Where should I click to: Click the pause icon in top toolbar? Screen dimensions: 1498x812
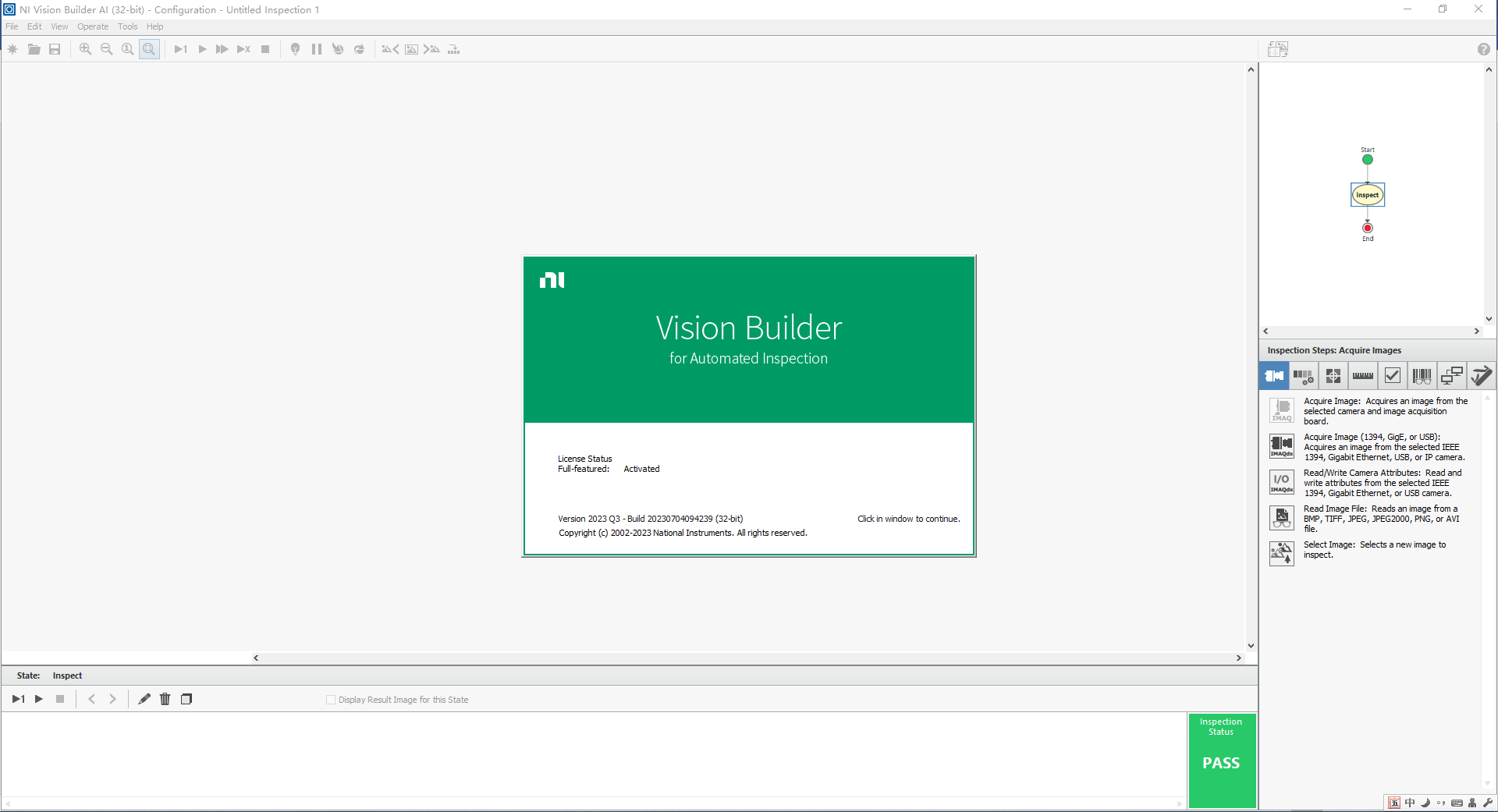point(317,49)
